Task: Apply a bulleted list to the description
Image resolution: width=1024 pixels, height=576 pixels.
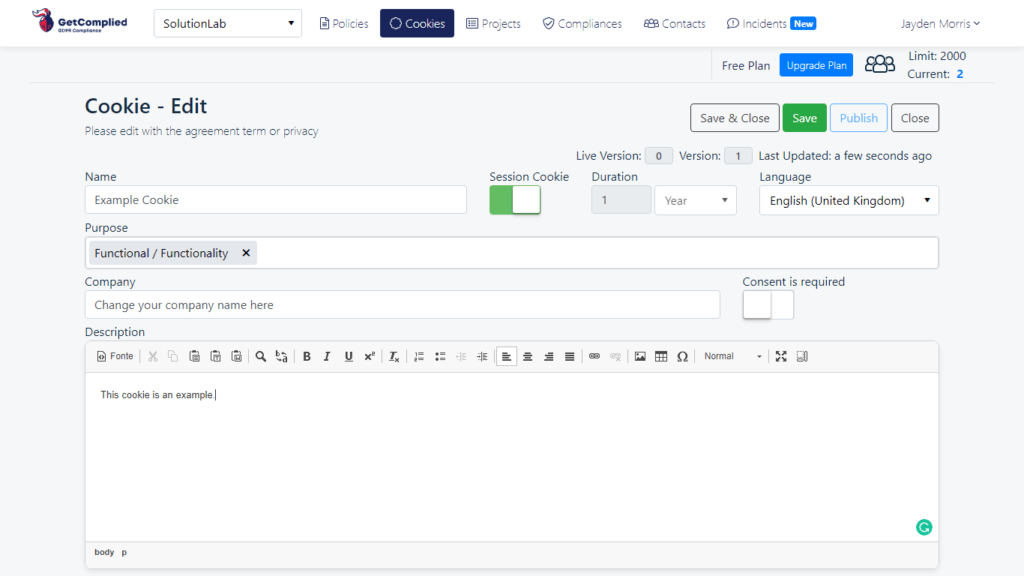Action: click(x=440, y=356)
